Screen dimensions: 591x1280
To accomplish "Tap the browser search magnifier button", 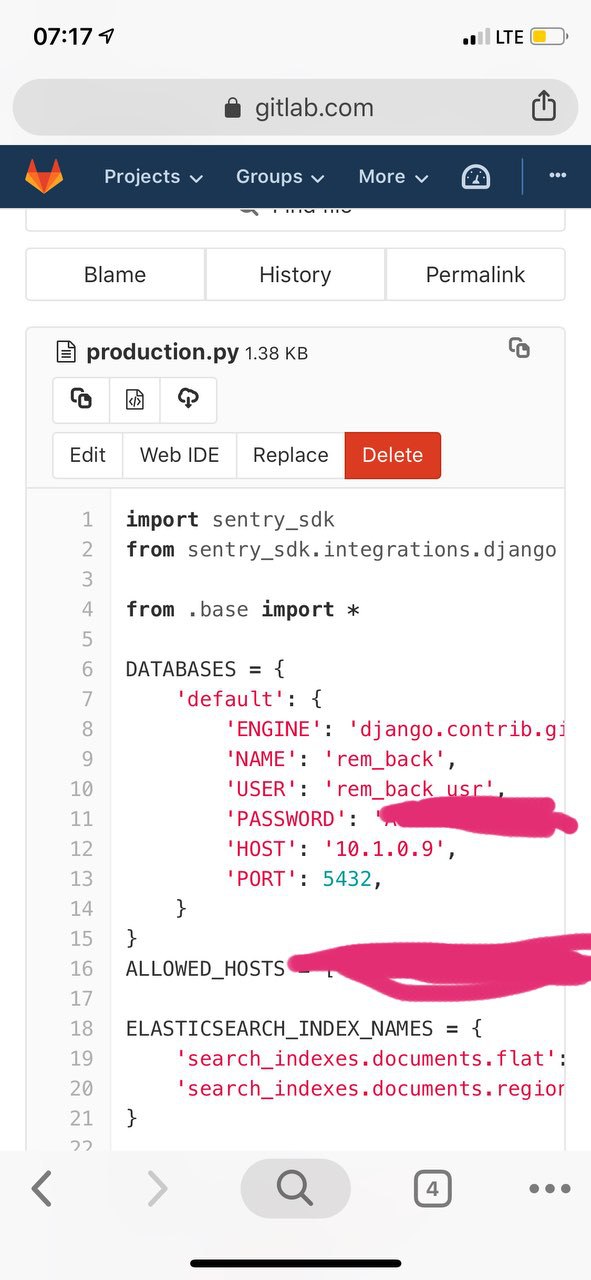I will (x=295, y=1188).
